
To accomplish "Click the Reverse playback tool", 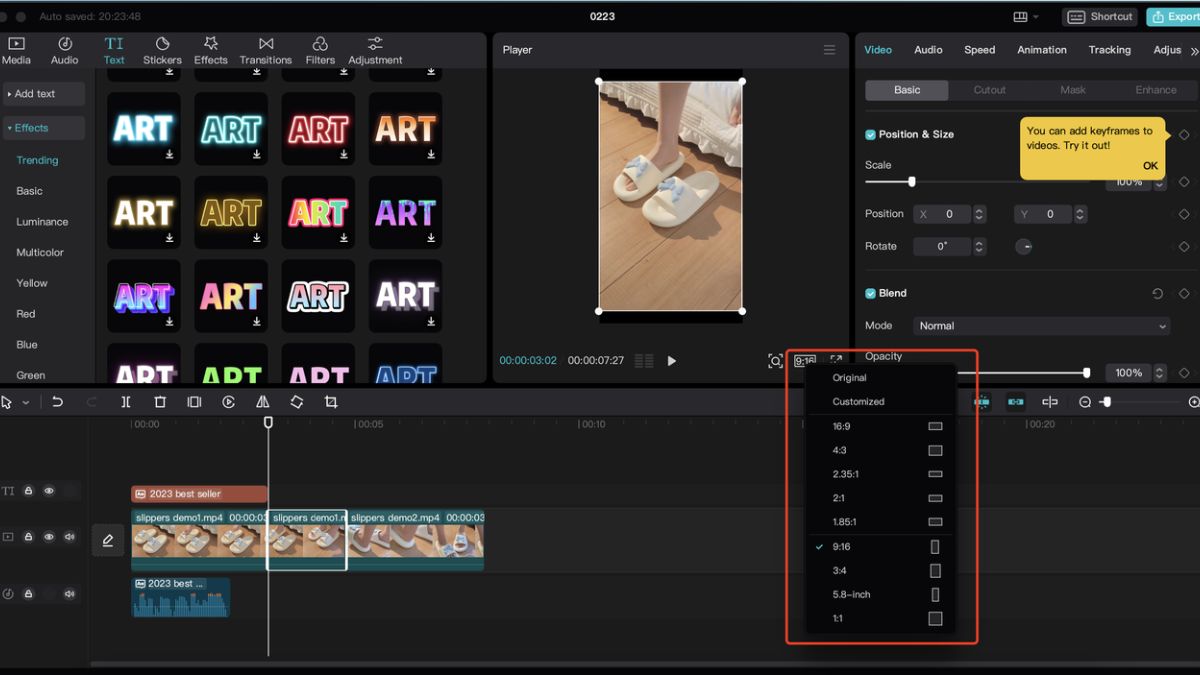I will click(x=229, y=402).
